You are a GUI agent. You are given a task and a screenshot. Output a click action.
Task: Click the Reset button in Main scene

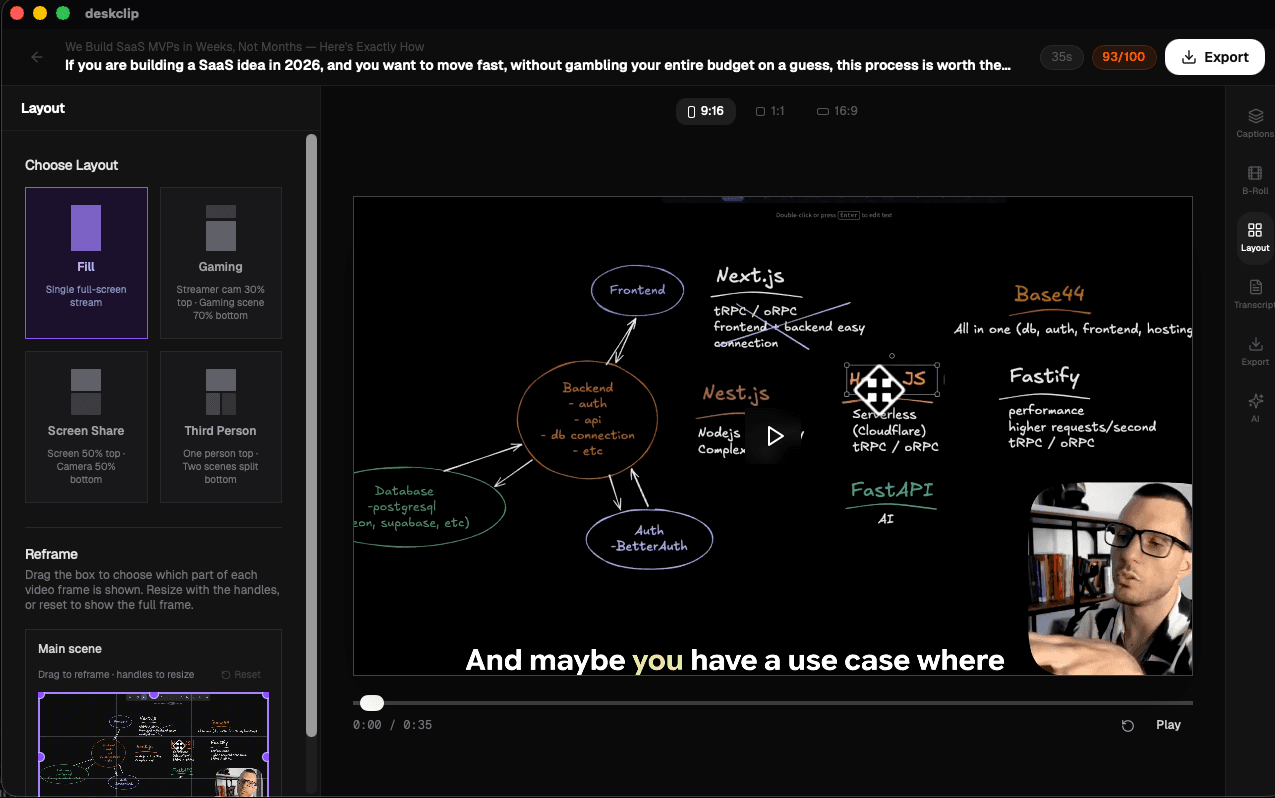[x=241, y=675]
